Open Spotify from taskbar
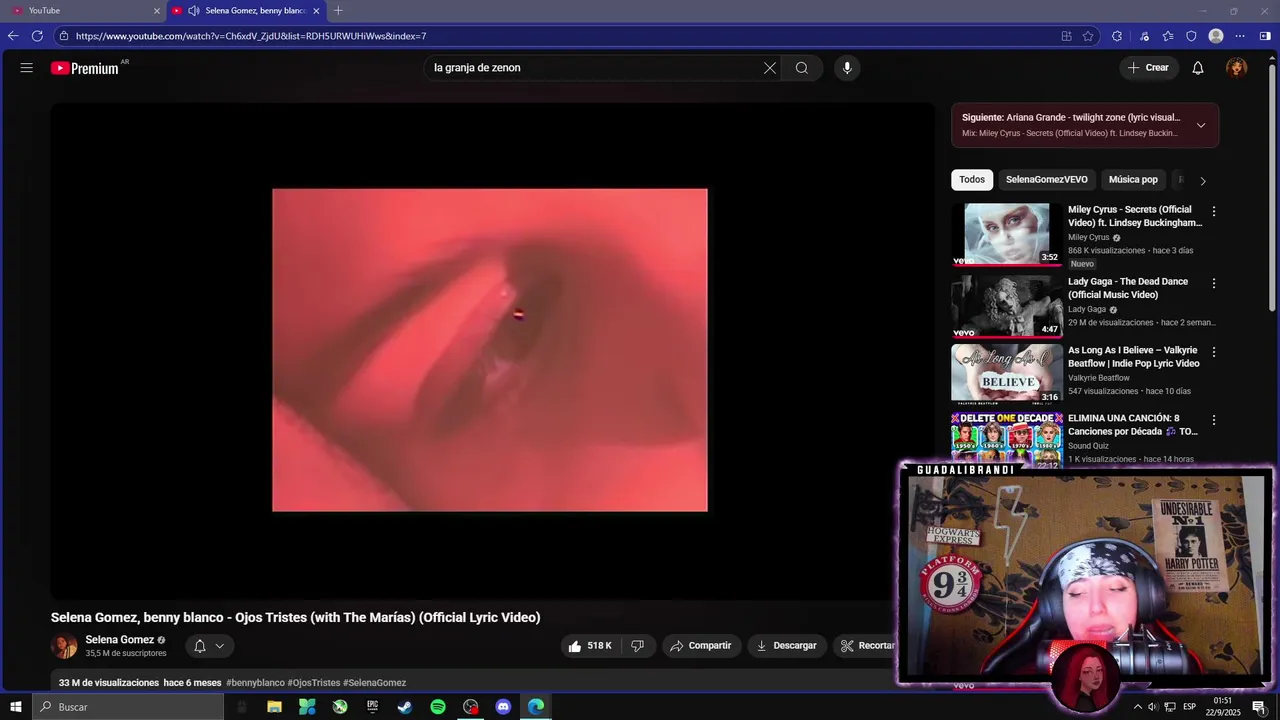The height and width of the screenshot is (720, 1280). point(438,707)
